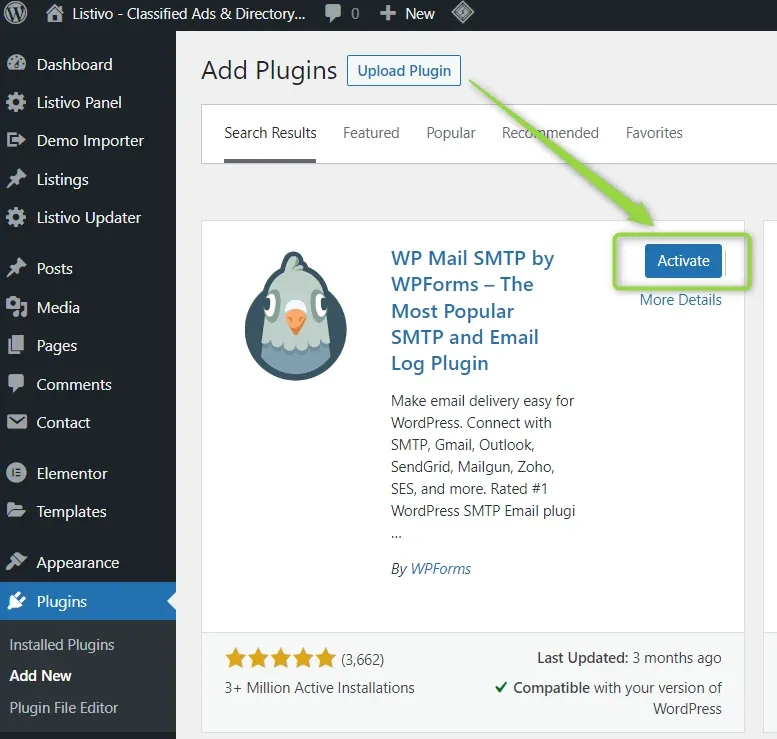Open Elementor menu item

[72, 473]
